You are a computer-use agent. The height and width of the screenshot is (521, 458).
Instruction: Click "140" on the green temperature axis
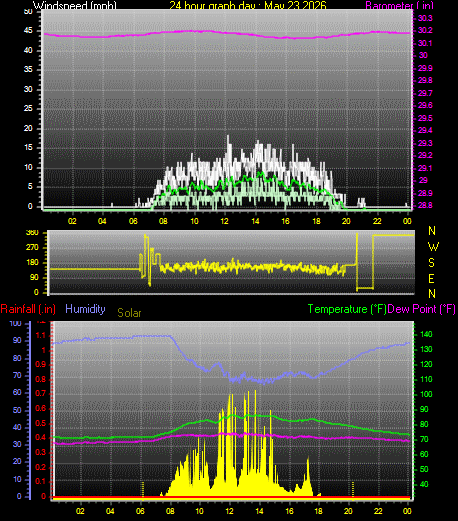pos(426,334)
